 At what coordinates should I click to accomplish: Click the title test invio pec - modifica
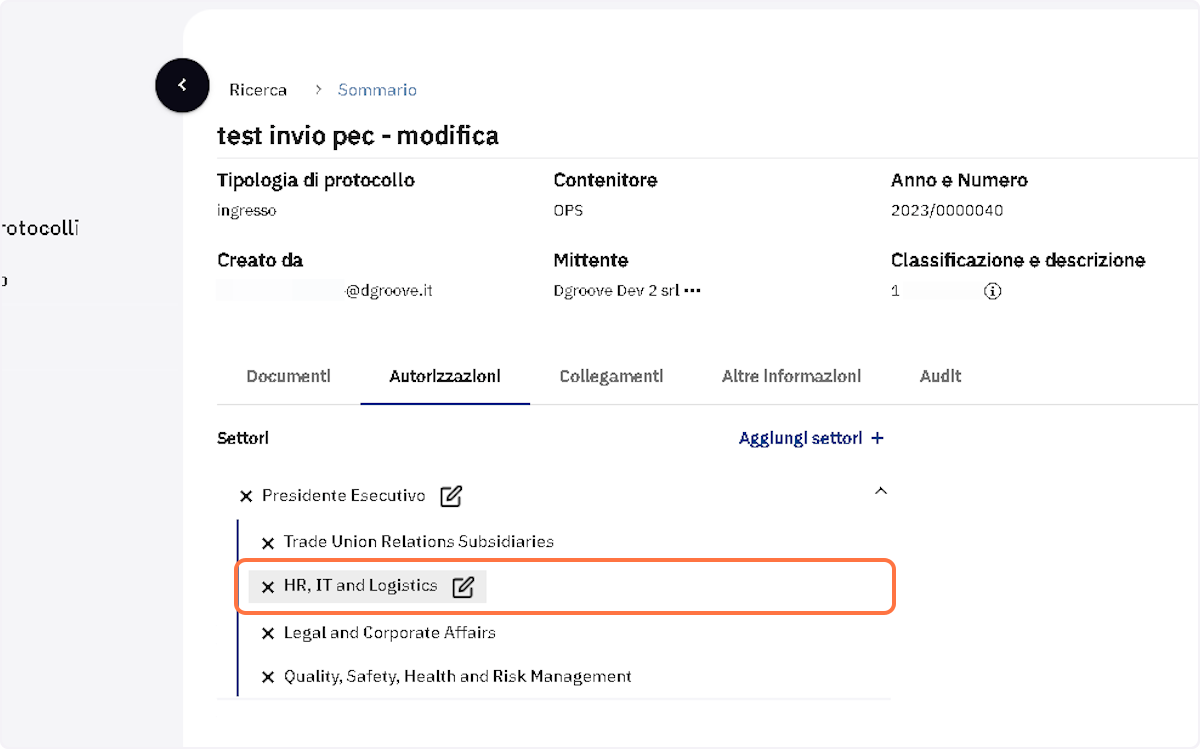coord(358,134)
